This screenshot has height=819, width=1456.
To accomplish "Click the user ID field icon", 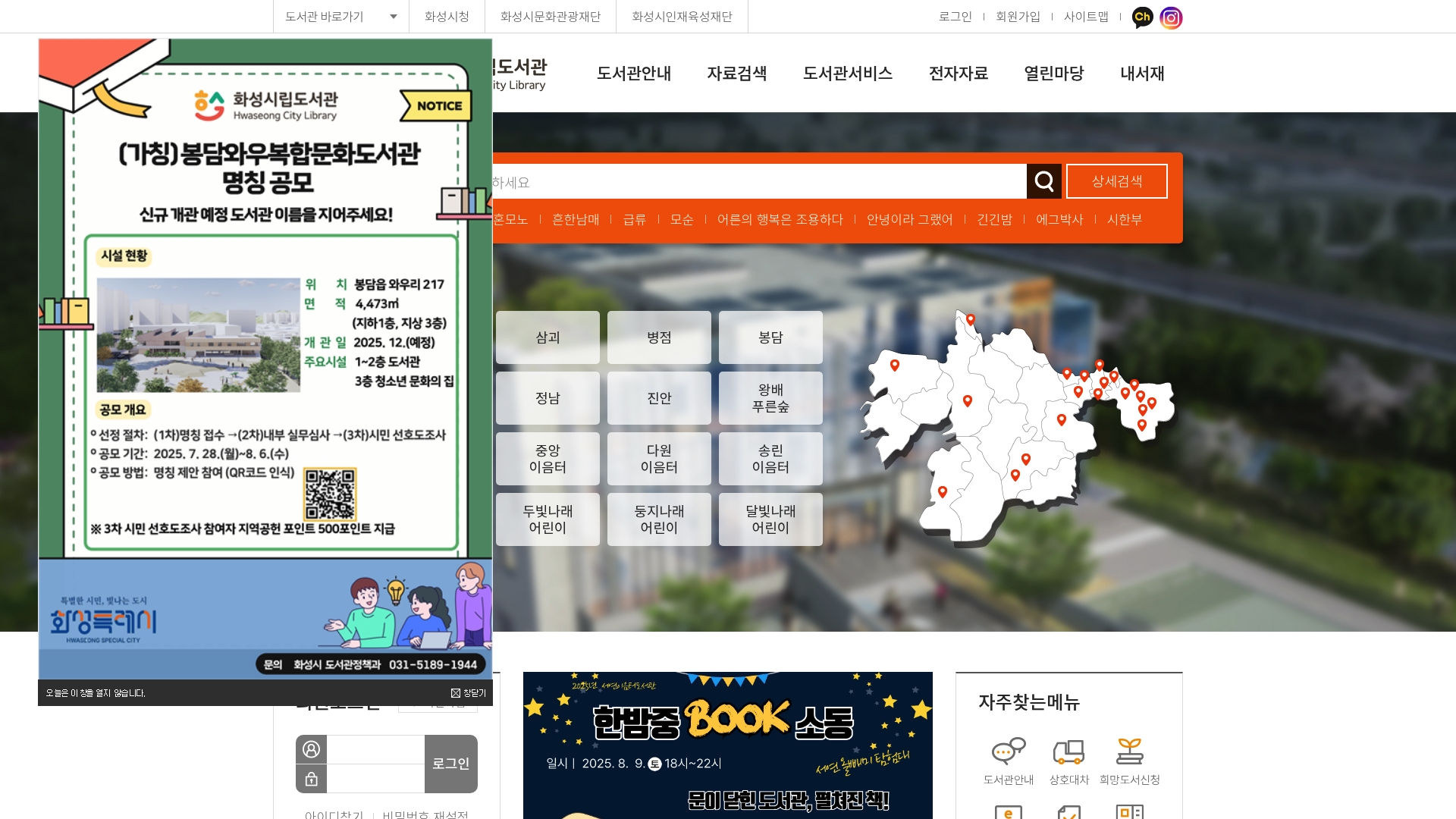I will pyautogui.click(x=311, y=749).
